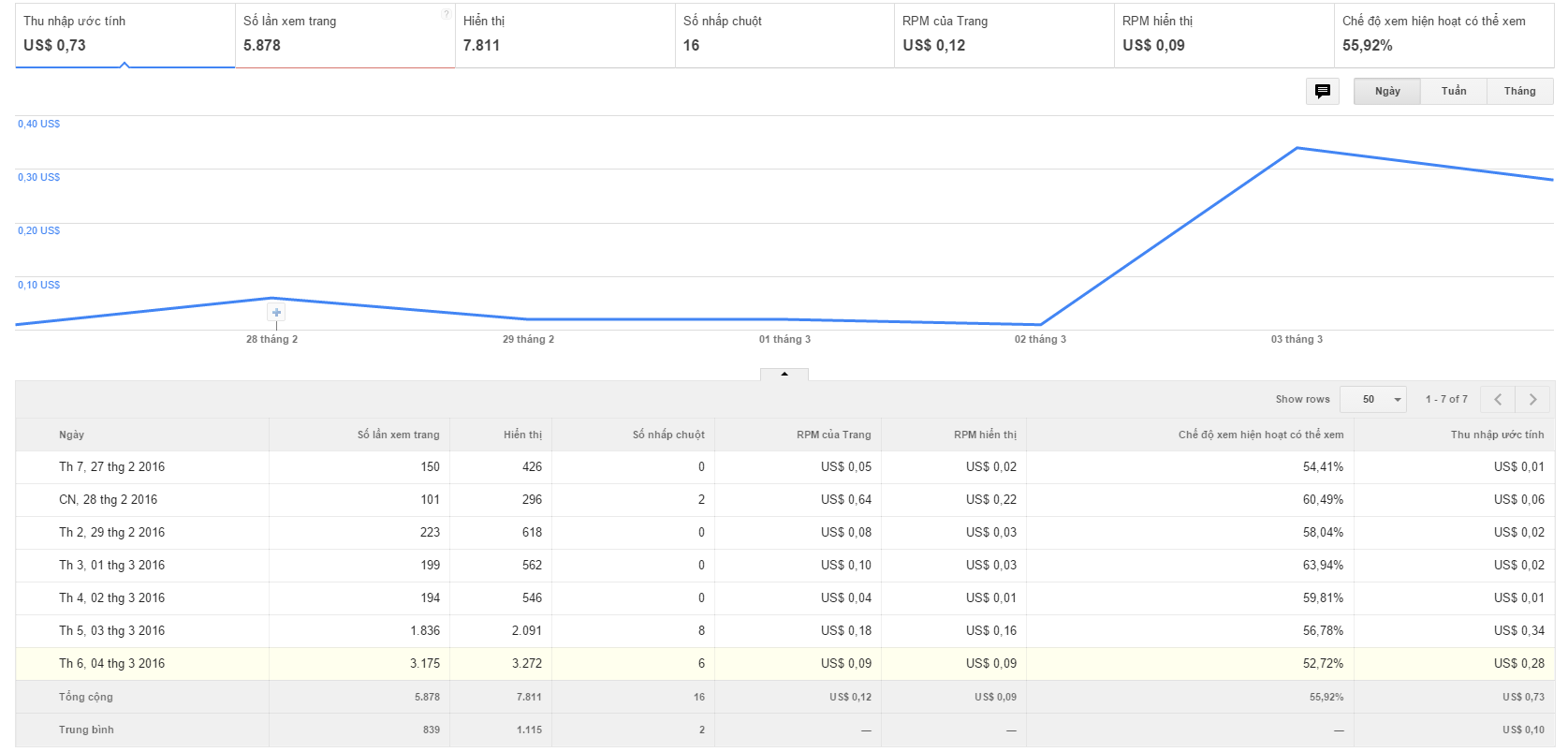This screenshot has width=1568, height=752.
Task: Select the Th 6, 04 thg 3 2016 row
Action: [112, 664]
